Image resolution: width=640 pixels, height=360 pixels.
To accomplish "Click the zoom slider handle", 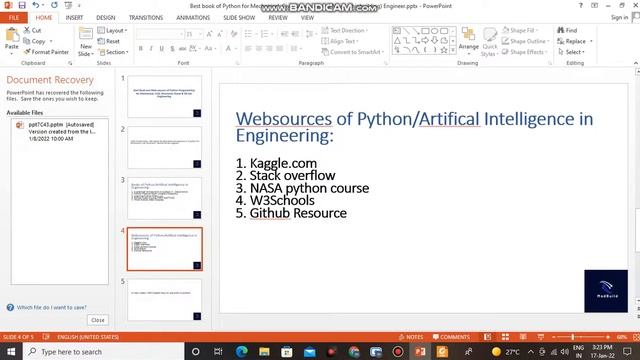I will coord(573,337).
